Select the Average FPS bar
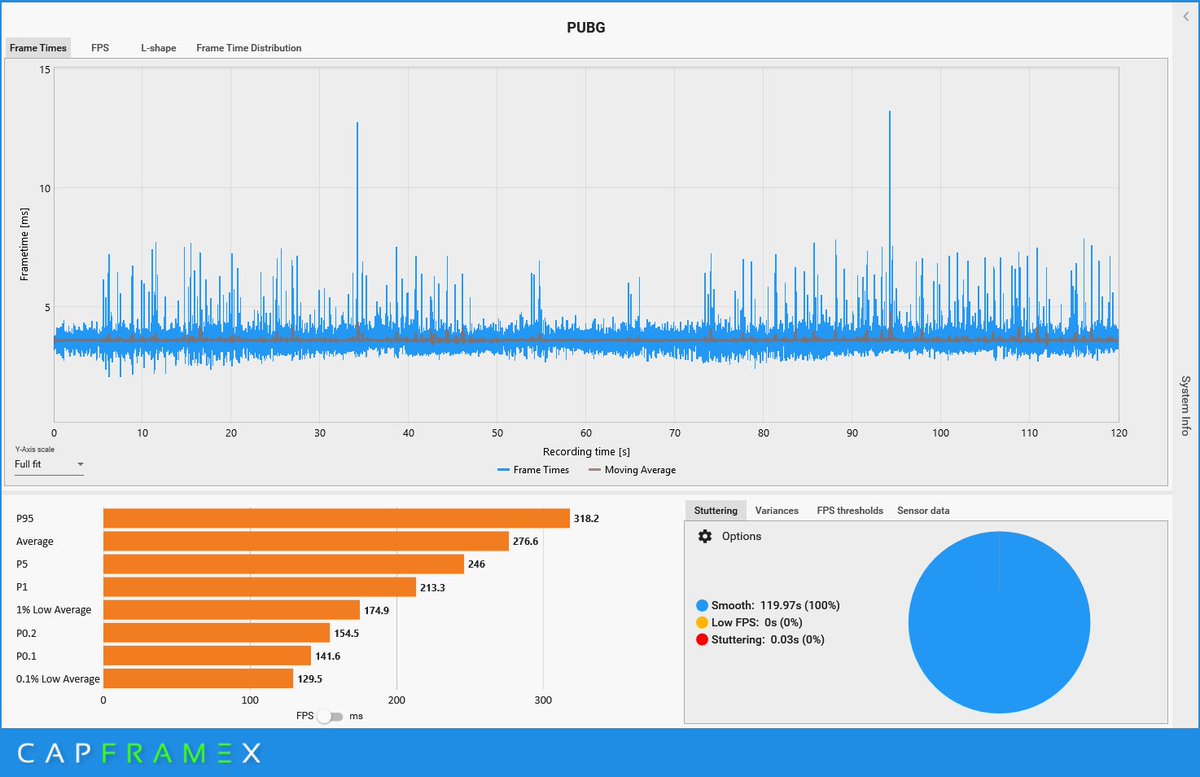This screenshot has width=1200, height=777. 306,541
